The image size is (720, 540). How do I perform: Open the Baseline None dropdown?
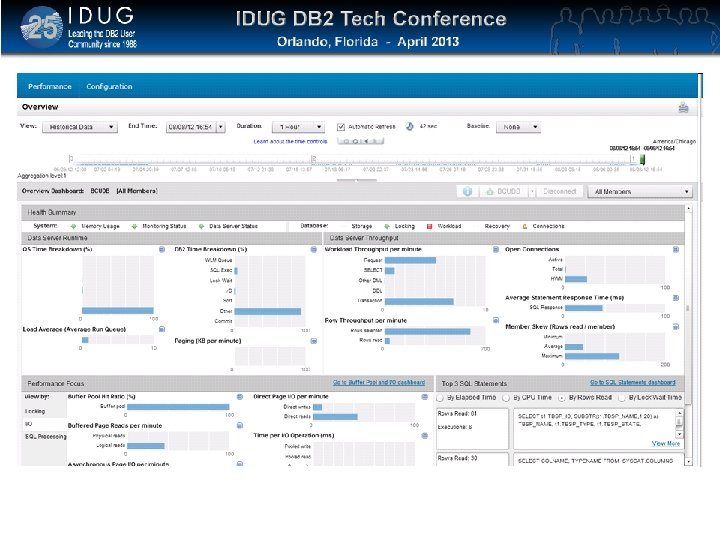pos(518,127)
